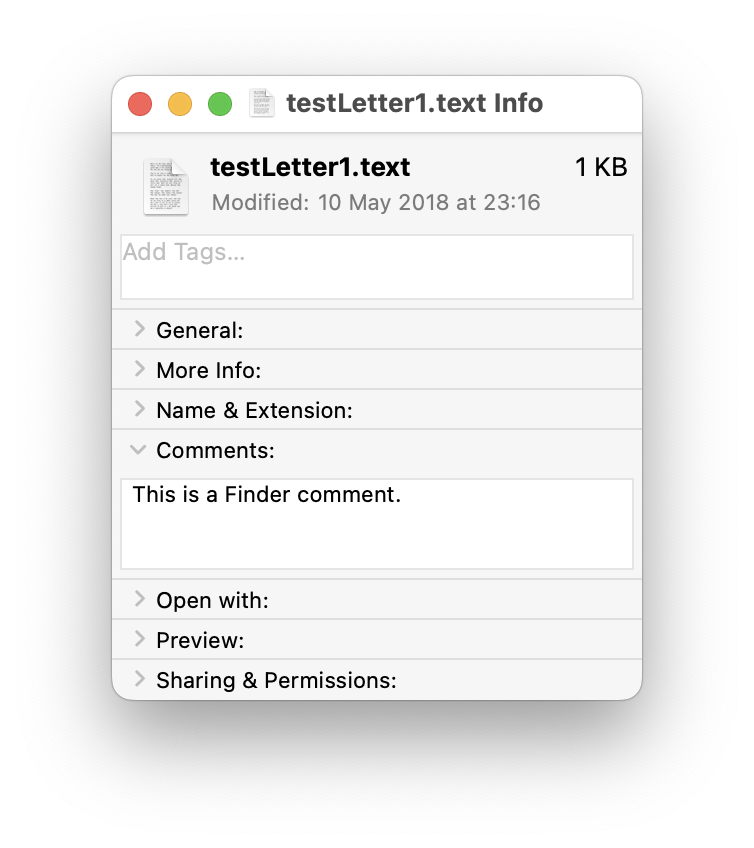Expand the More Info section
The image size is (754, 848).
(x=139, y=369)
